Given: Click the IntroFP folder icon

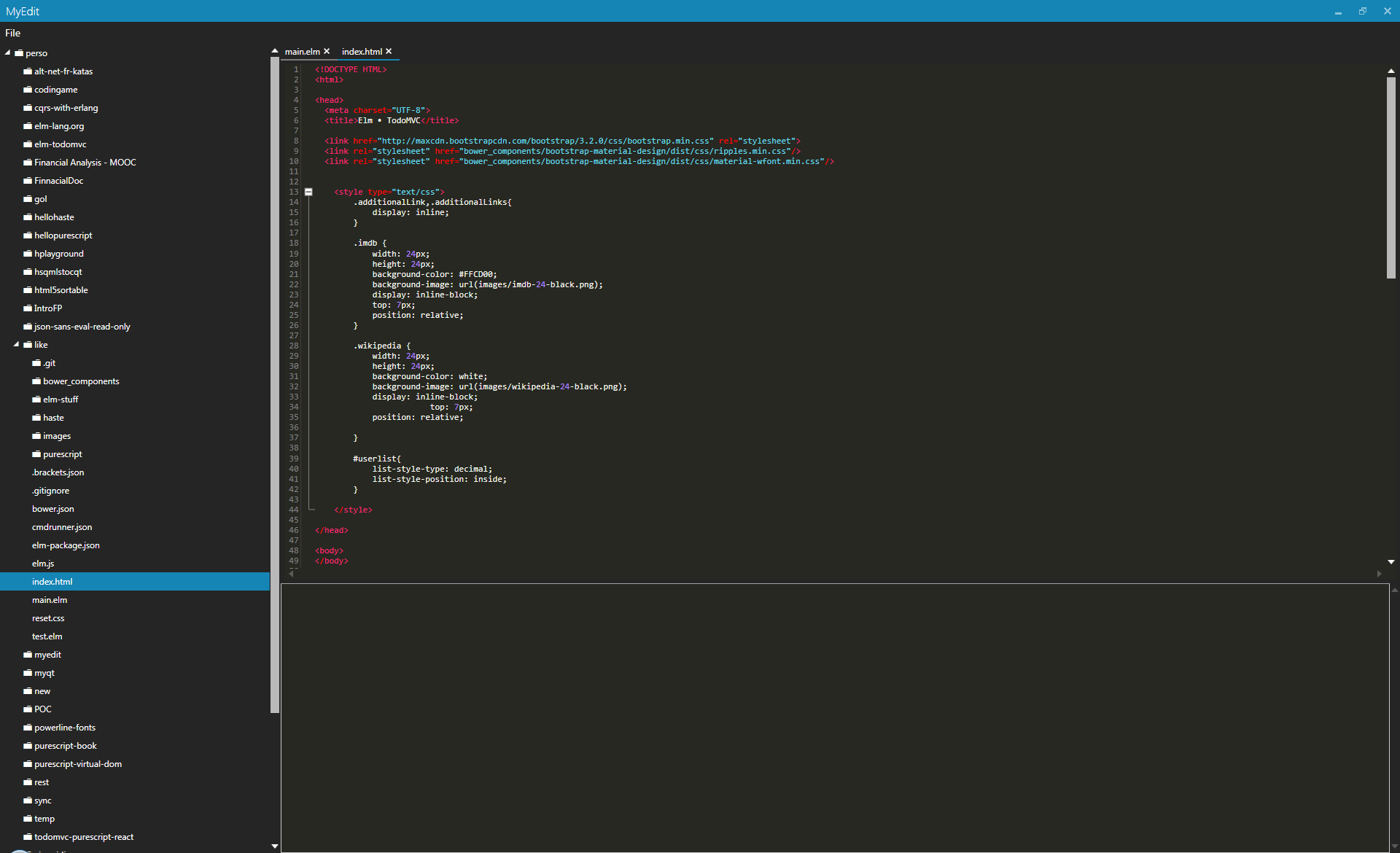Looking at the screenshot, I should point(28,308).
